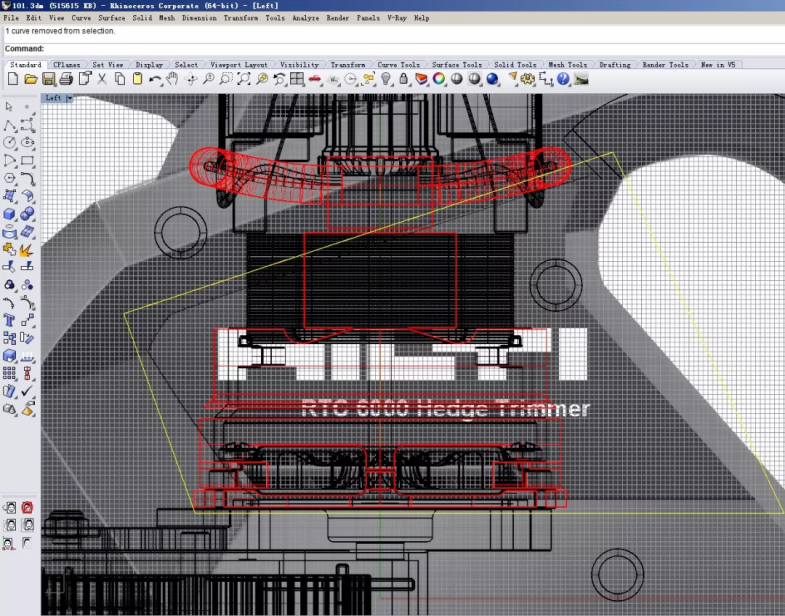This screenshot has width=785, height=616.
Task: Click the Zoom Extents icon
Action: pyautogui.click(x=244, y=79)
